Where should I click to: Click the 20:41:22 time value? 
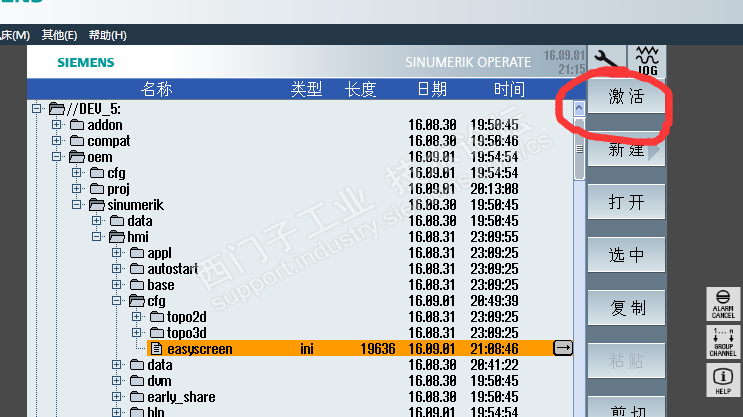(x=494, y=365)
